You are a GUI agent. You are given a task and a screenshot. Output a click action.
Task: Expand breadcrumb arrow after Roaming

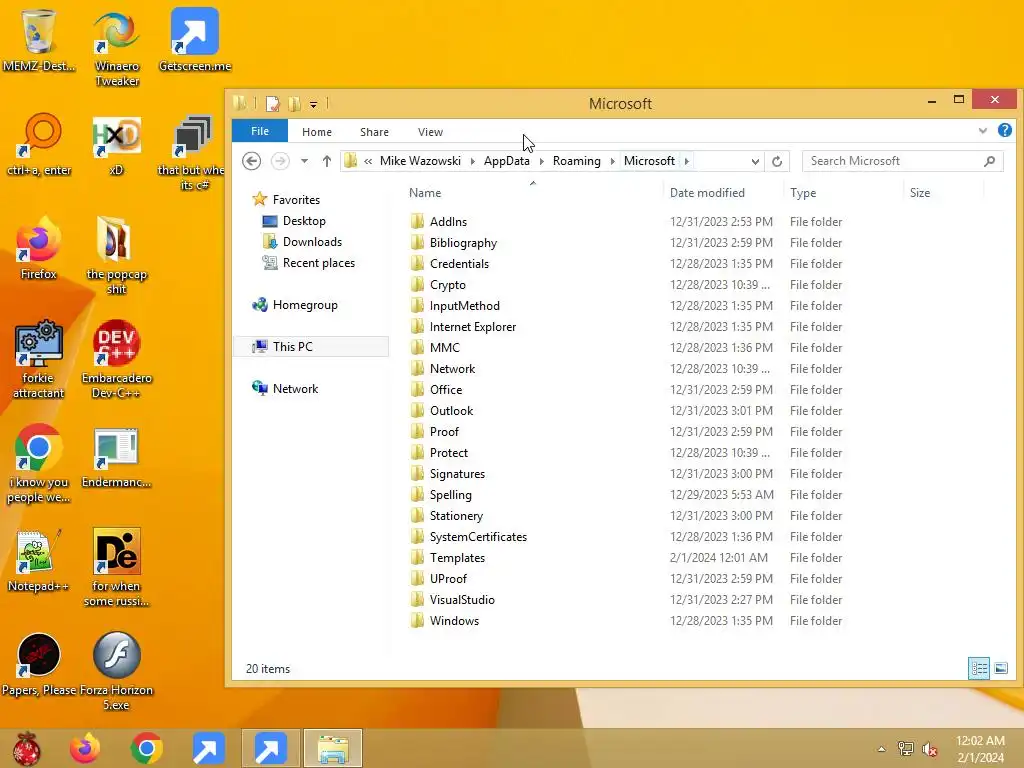click(x=613, y=161)
